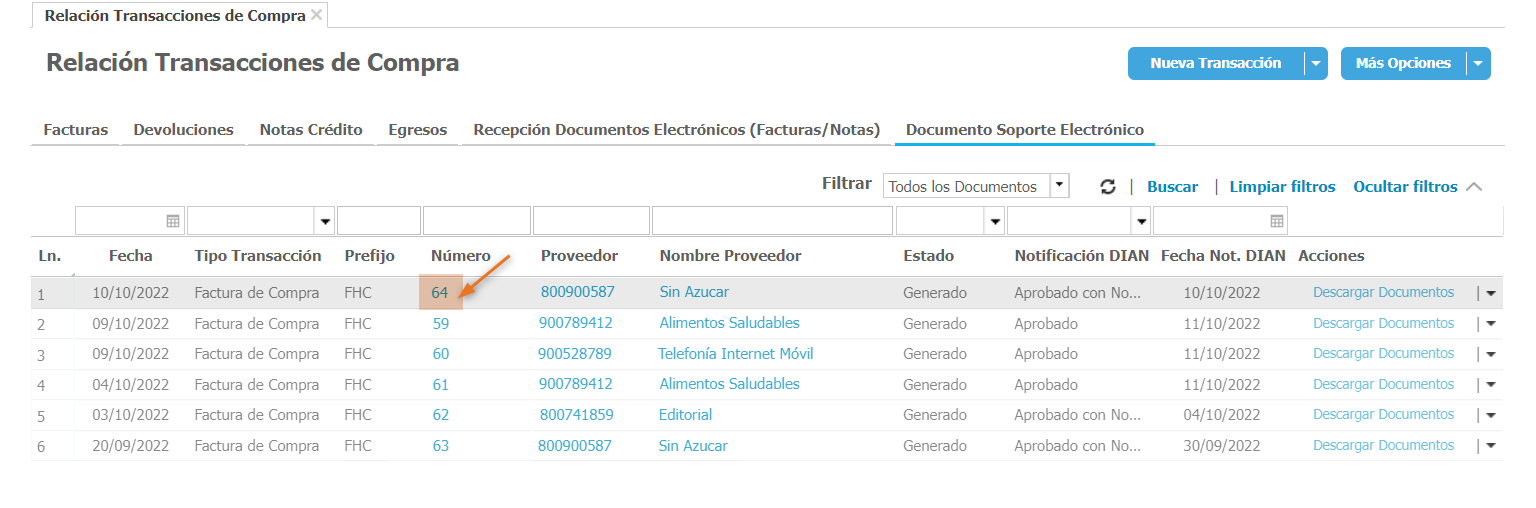The height and width of the screenshot is (508, 1536).
Task: Expand the Más Opciones arrow menu
Action: click(1478, 63)
